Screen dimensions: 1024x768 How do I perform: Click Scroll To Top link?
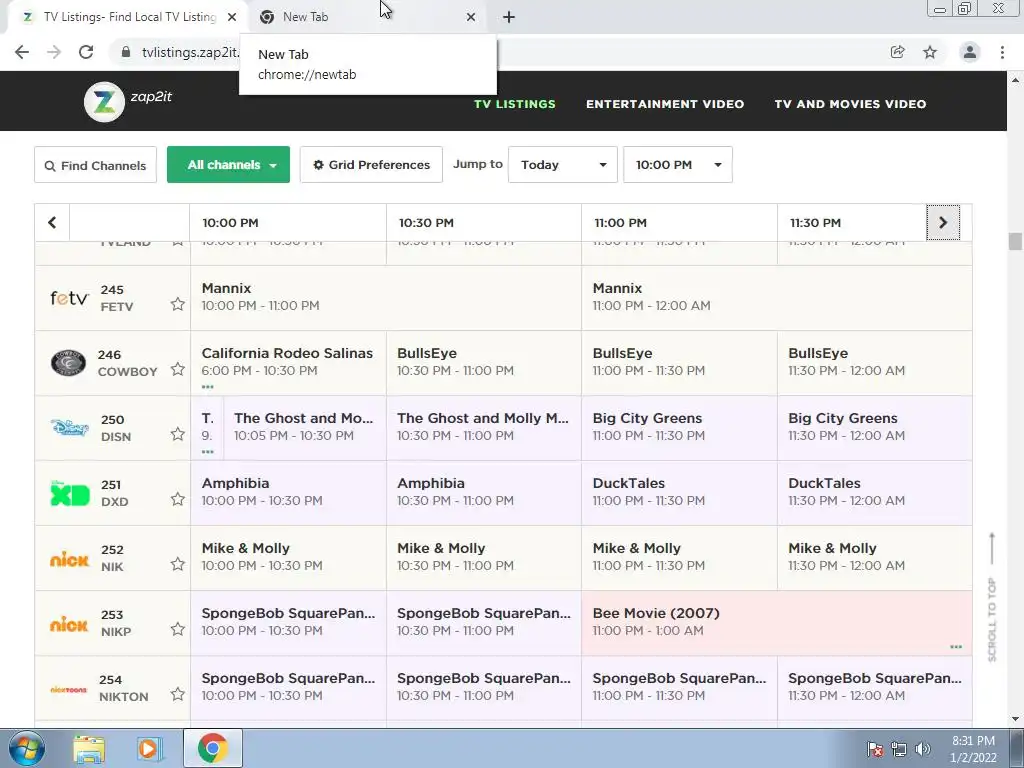[992, 598]
